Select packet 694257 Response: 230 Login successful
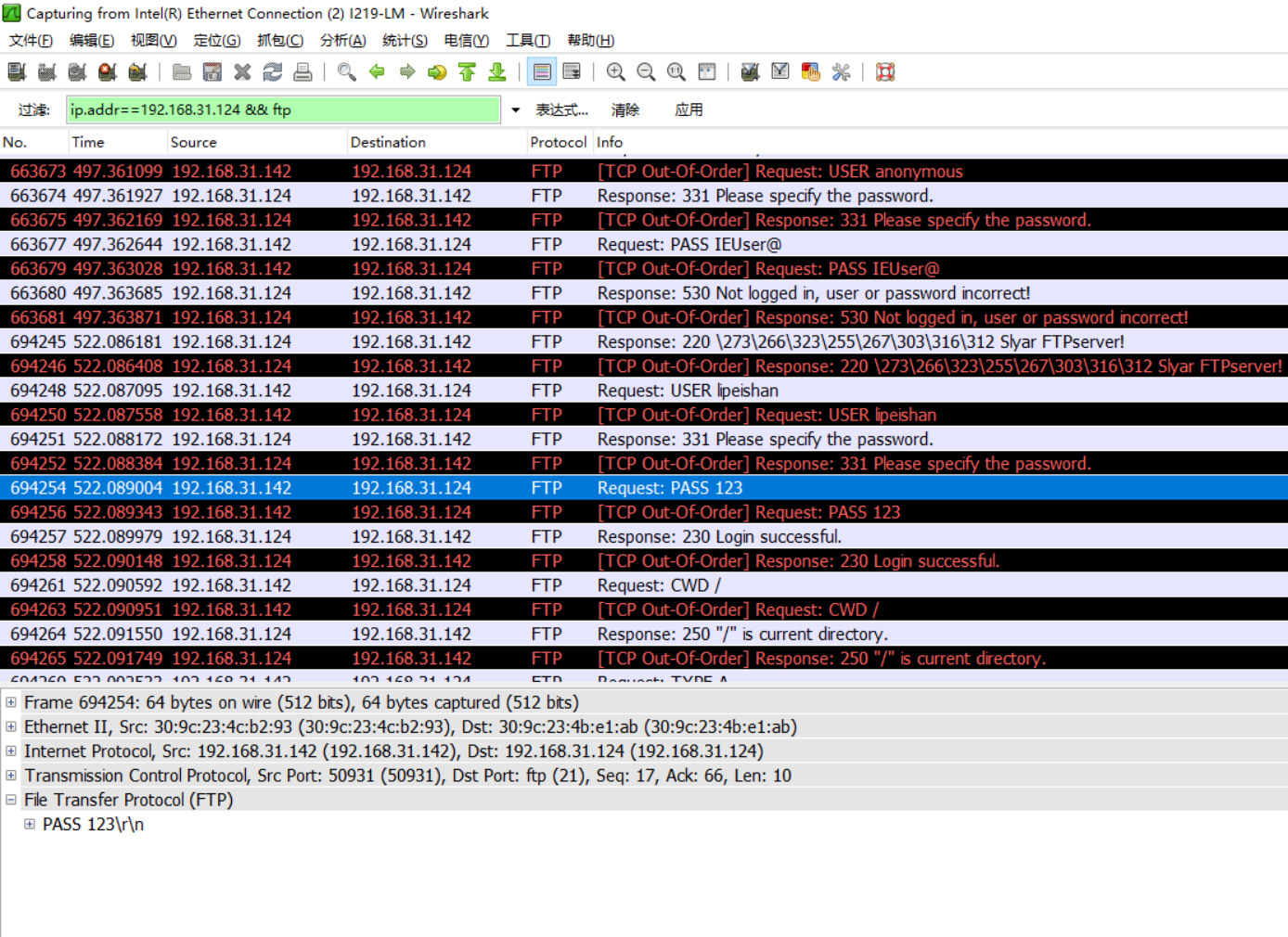The width and height of the screenshot is (1288, 937). [x=644, y=536]
